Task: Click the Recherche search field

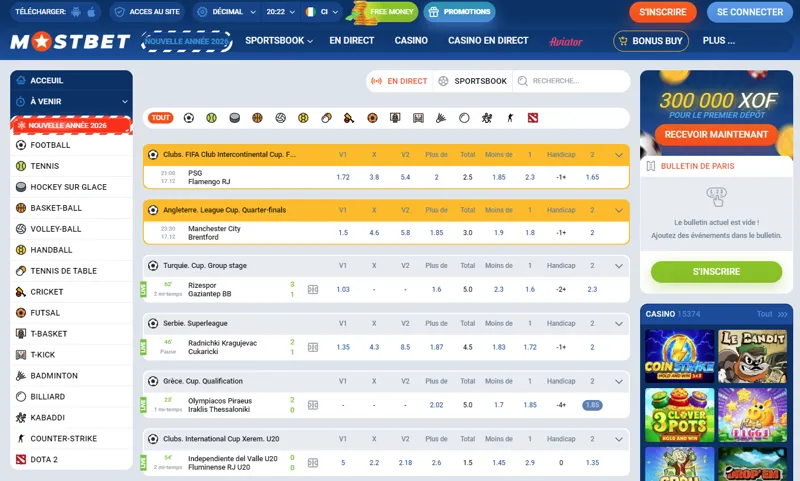Action: [575, 81]
